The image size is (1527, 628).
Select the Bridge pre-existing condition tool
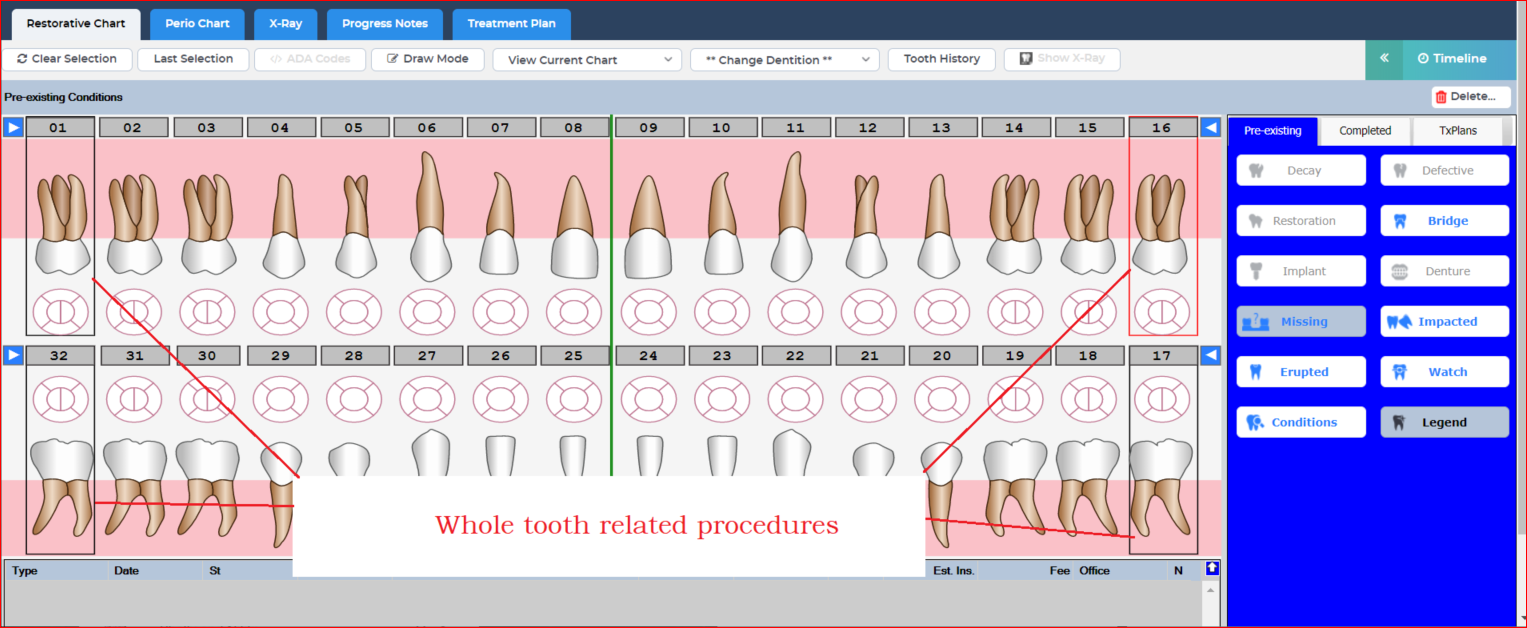(x=1444, y=220)
